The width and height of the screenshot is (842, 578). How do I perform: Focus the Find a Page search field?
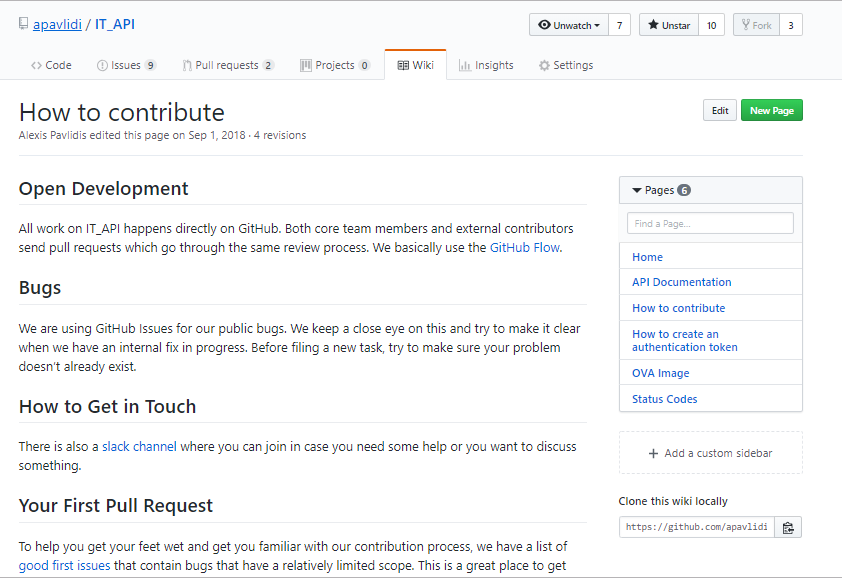click(x=710, y=223)
